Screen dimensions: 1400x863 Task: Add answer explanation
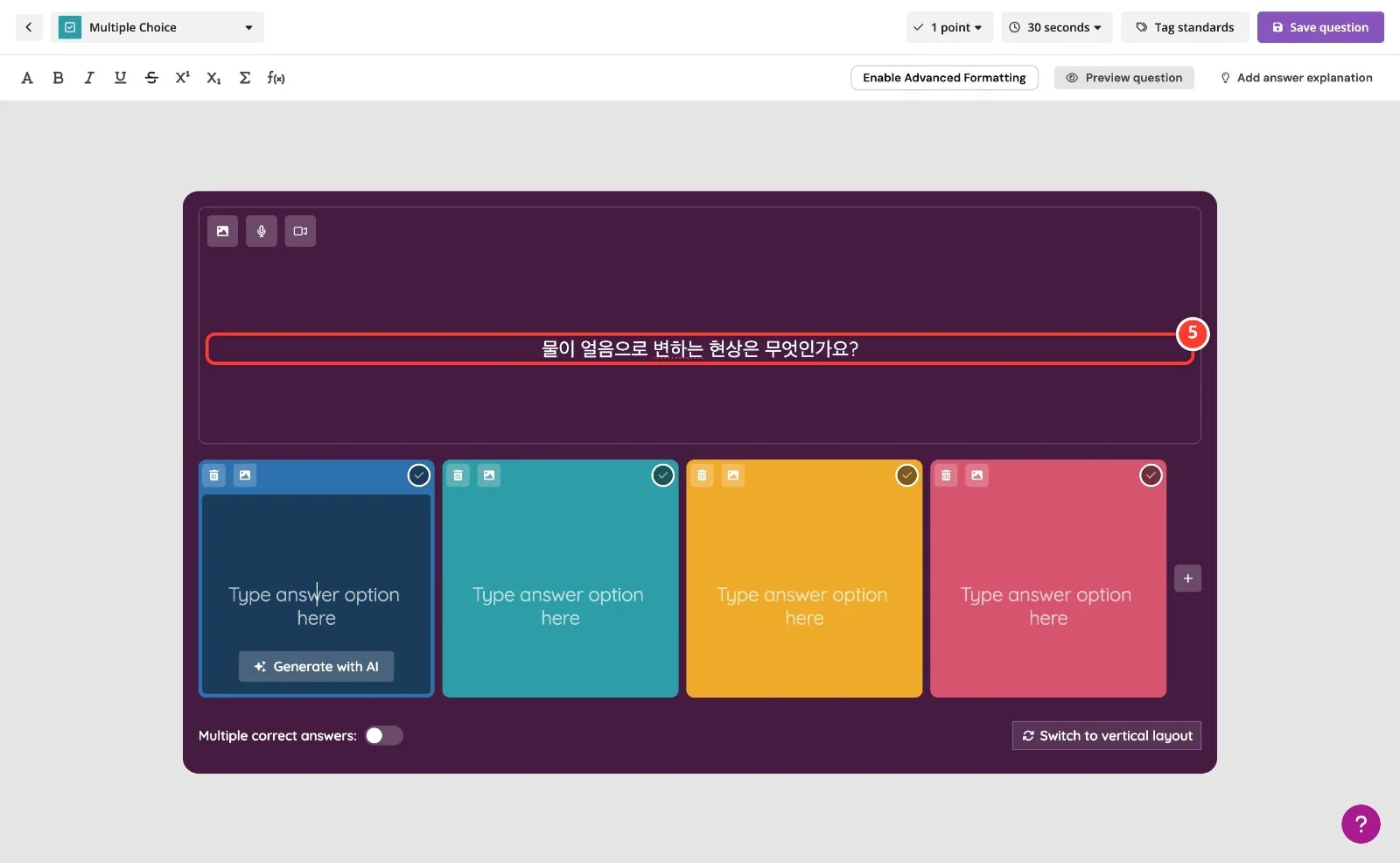(x=1297, y=78)
